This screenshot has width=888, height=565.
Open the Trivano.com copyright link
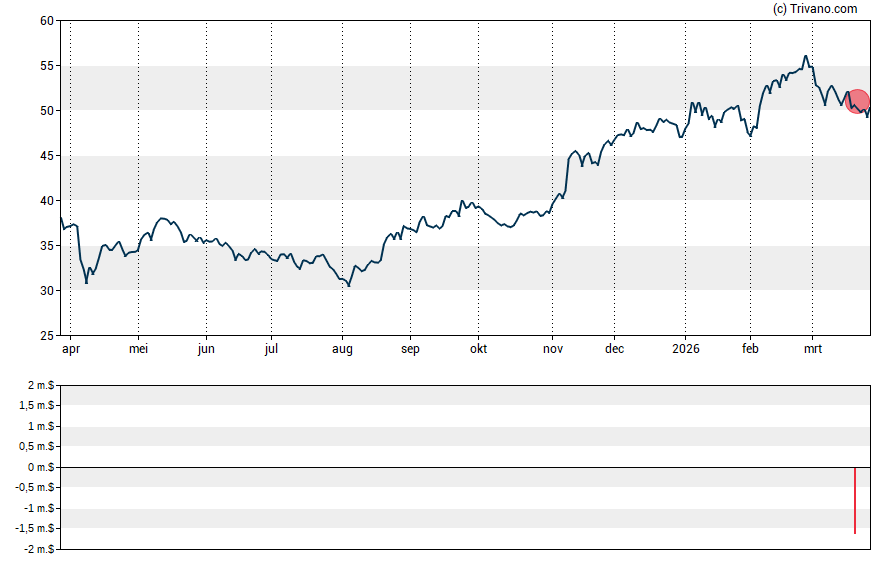click(815, 9)
